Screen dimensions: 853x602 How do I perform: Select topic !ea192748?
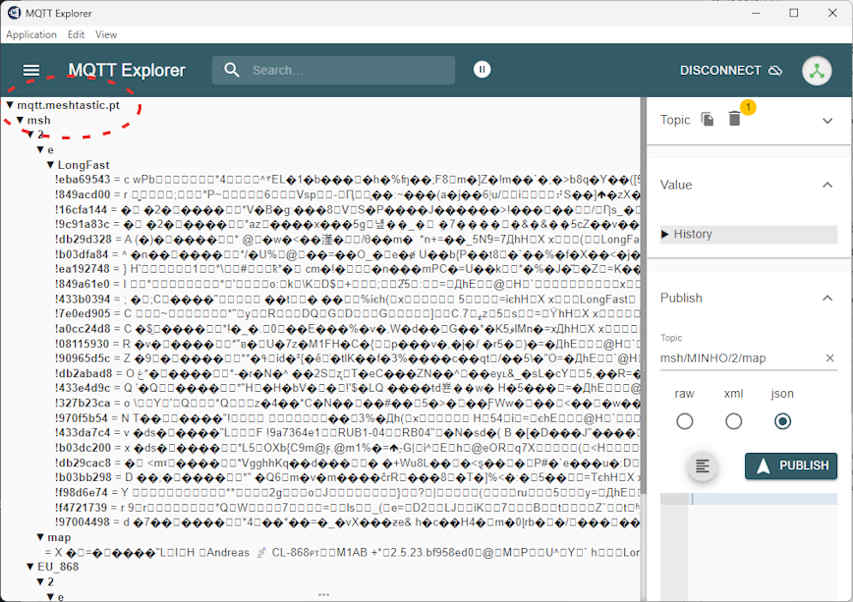[348, 269]
